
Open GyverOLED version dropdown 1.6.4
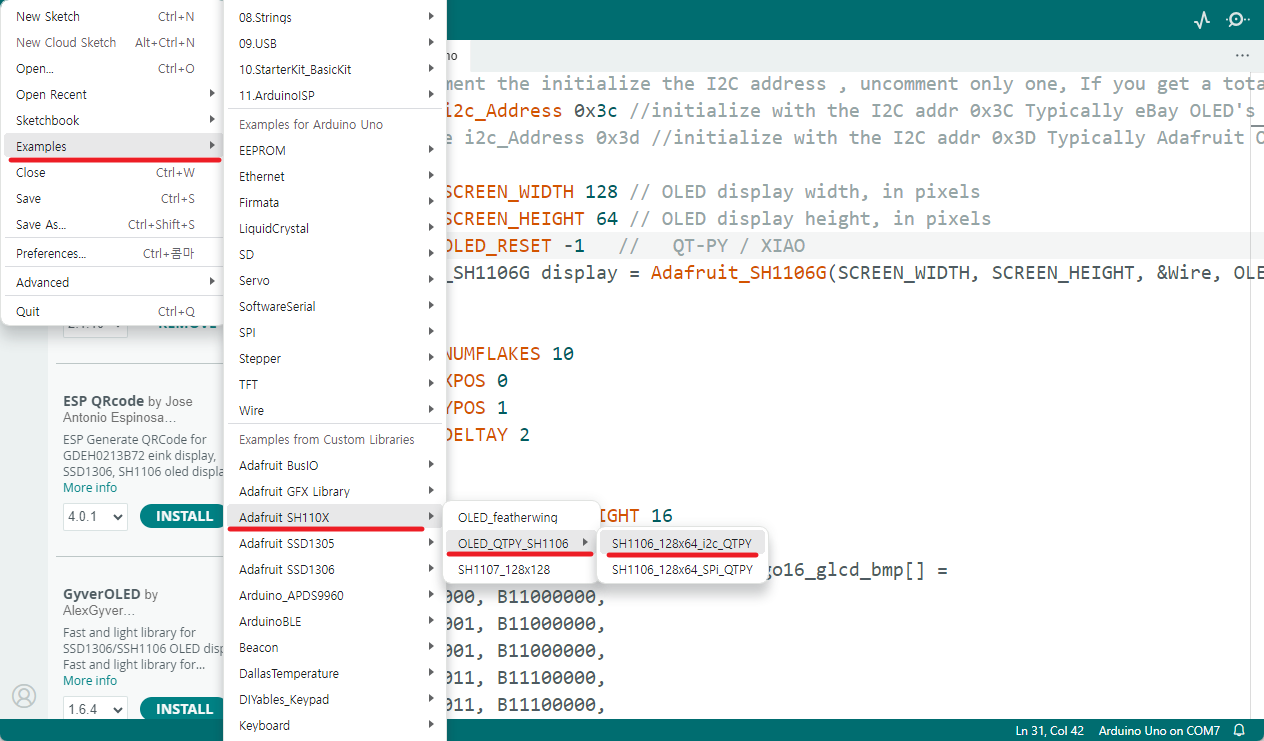96,710
